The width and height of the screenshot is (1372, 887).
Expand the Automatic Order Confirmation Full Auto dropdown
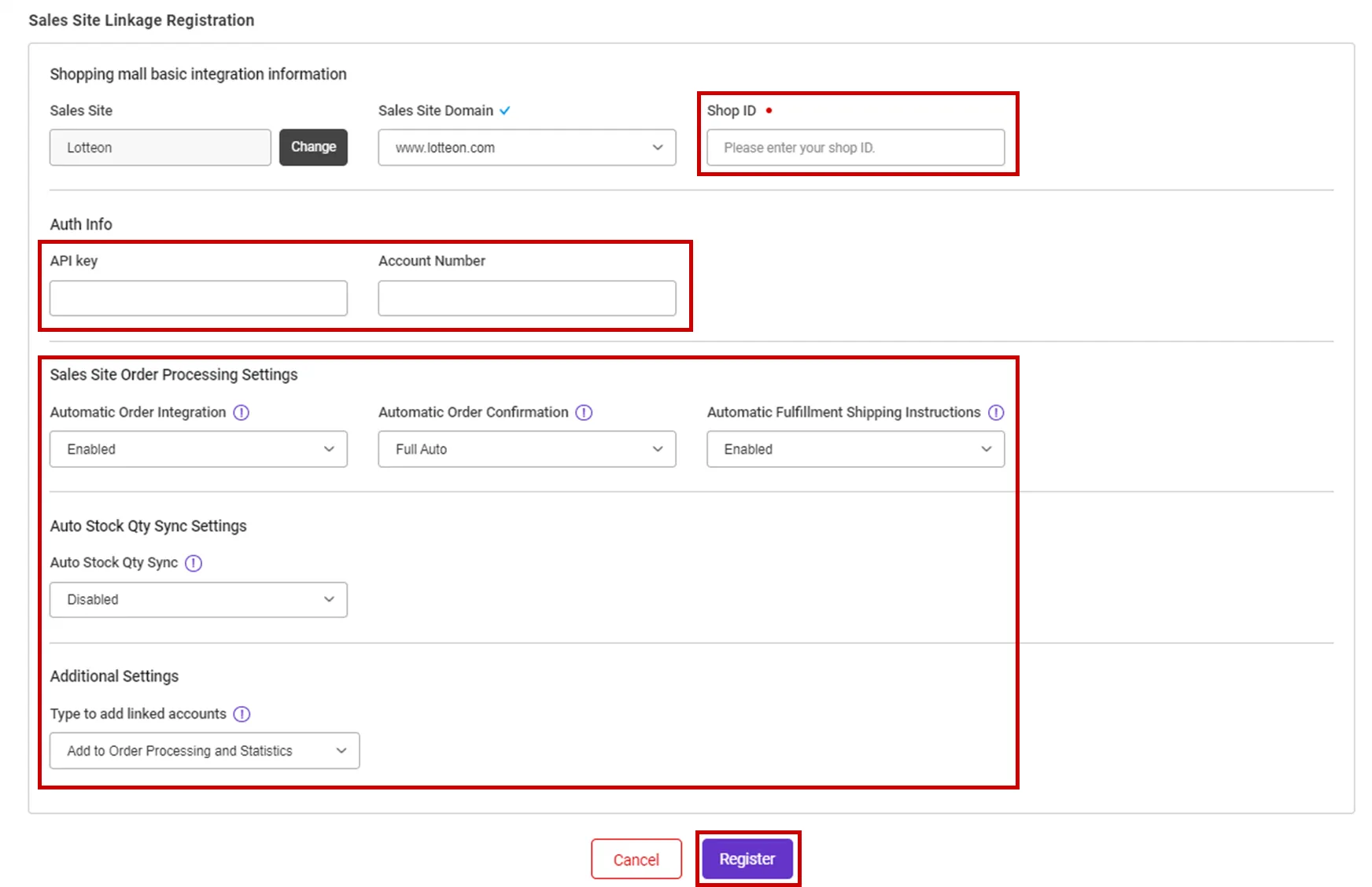(527, 449)
